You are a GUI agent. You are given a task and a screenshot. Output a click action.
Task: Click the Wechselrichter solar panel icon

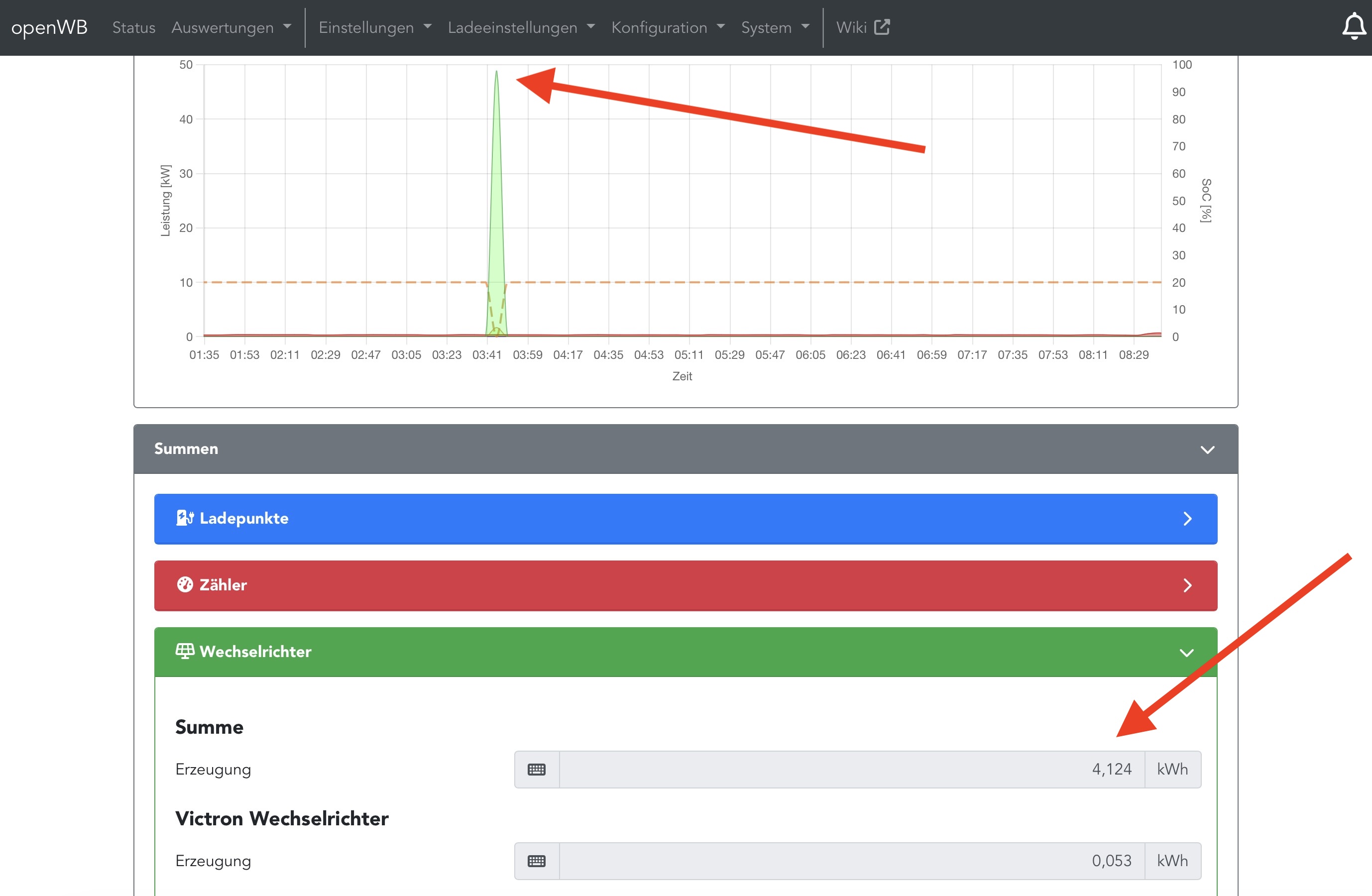[185, 651]
